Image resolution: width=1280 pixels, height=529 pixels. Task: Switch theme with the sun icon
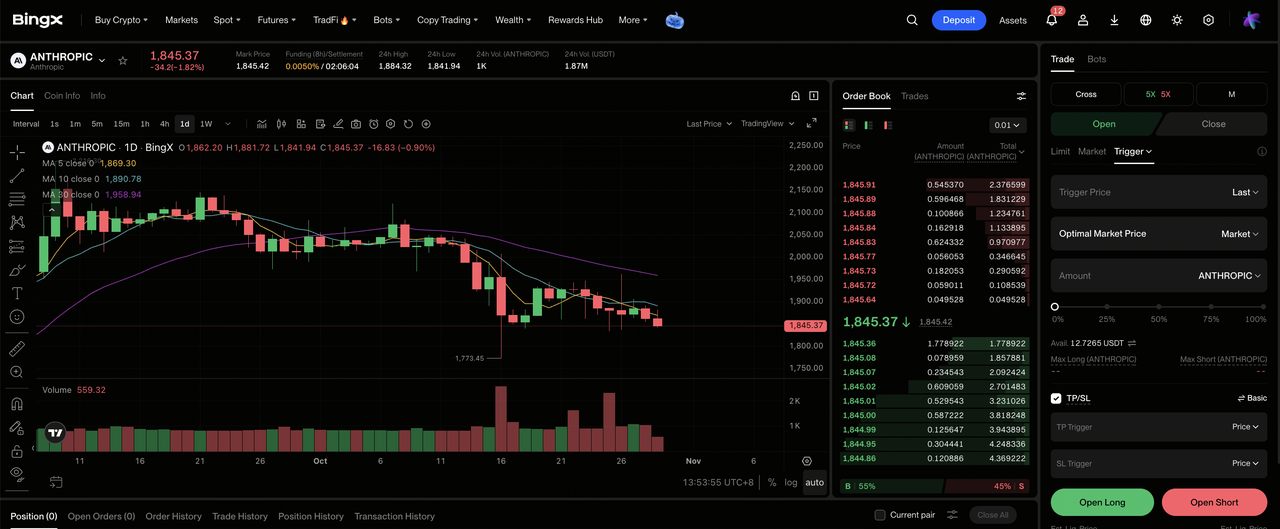click(1177, 20)
